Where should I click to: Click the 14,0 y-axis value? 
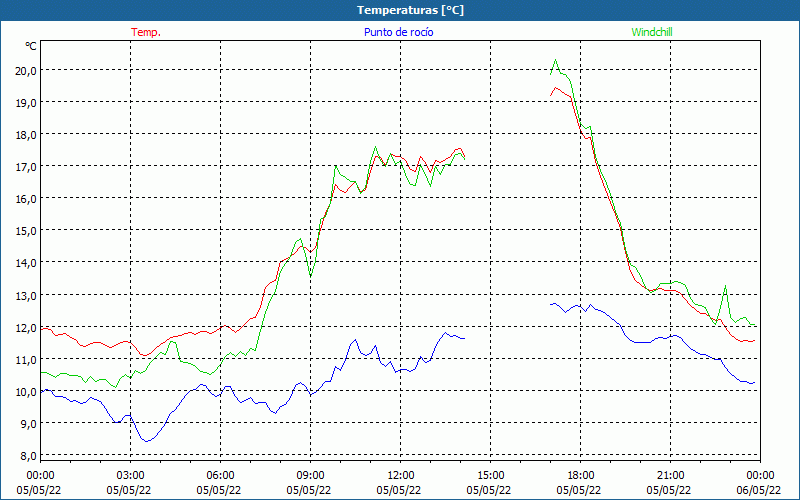coord(26,263)
